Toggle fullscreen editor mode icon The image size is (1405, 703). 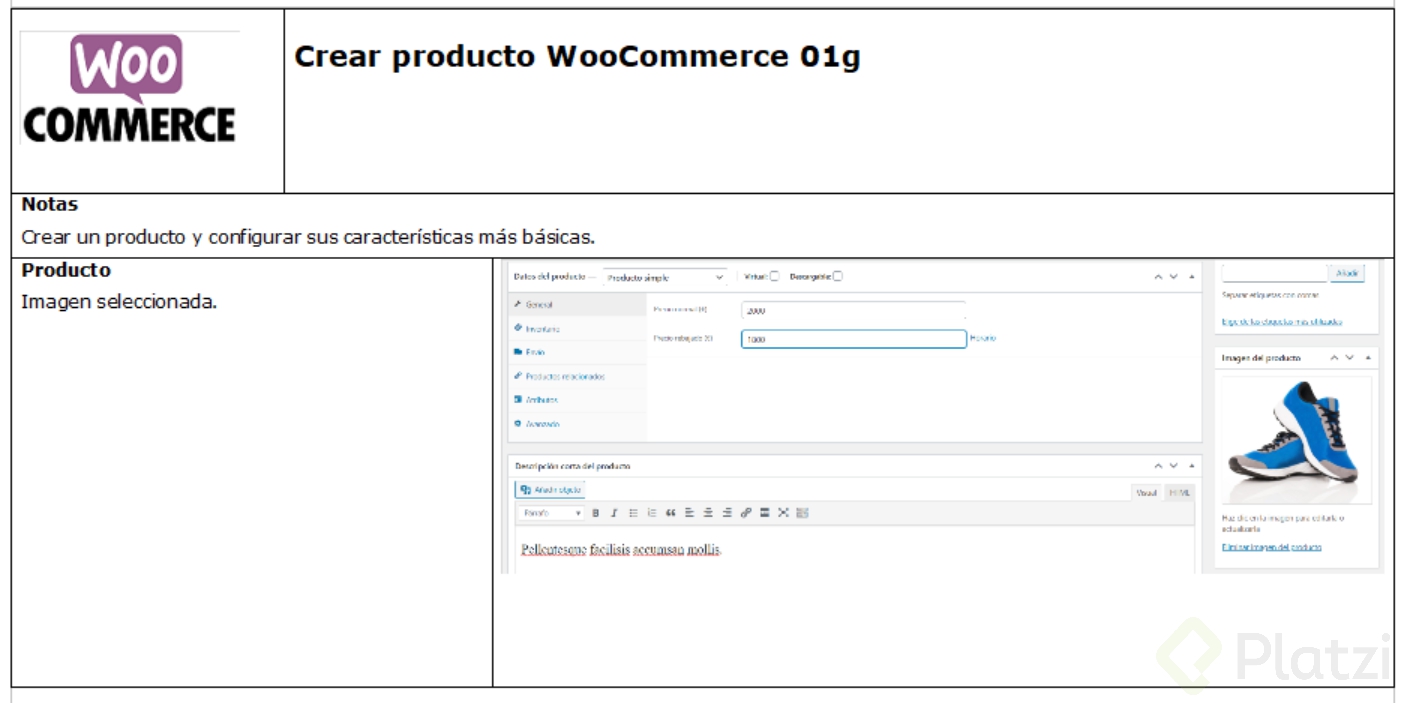coord(783,513)
